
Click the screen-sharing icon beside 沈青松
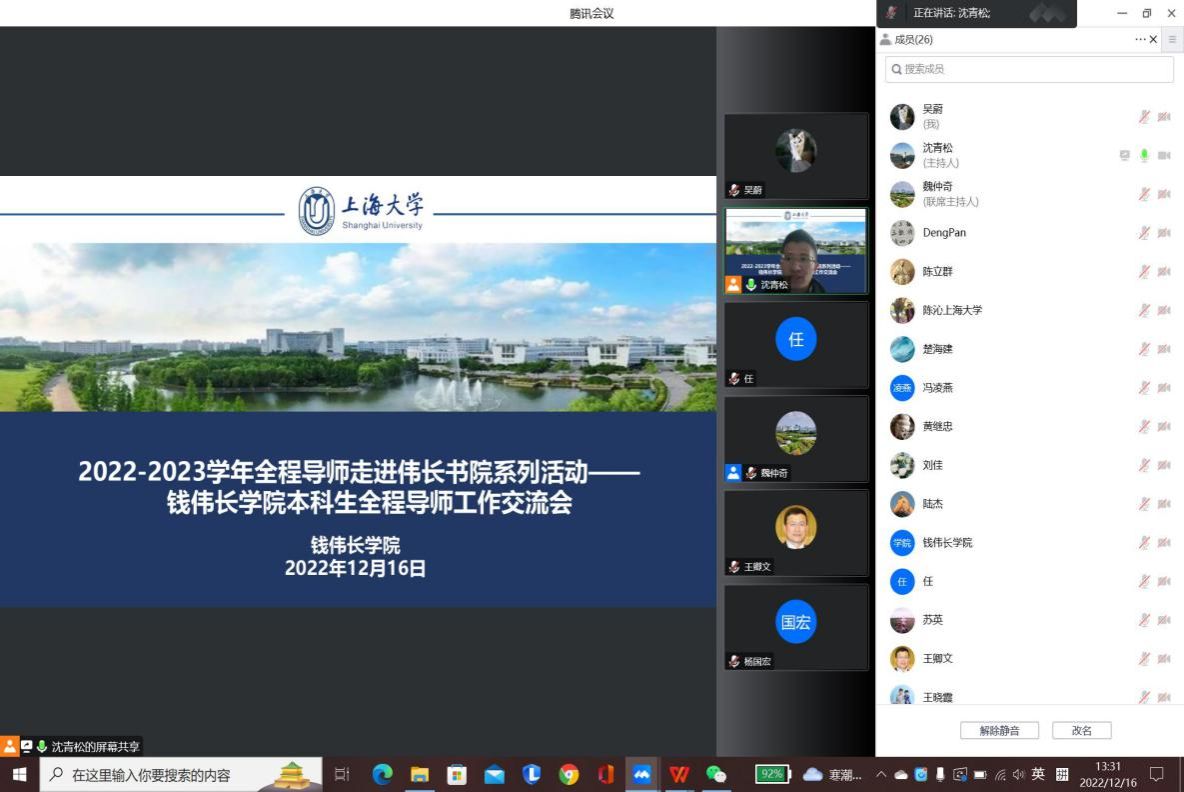click(1124, 156)
